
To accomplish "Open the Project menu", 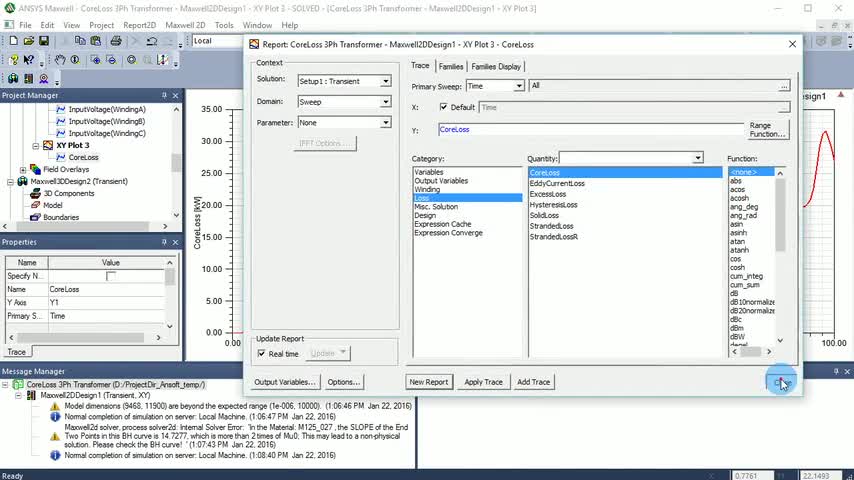I will coord(101,25).
